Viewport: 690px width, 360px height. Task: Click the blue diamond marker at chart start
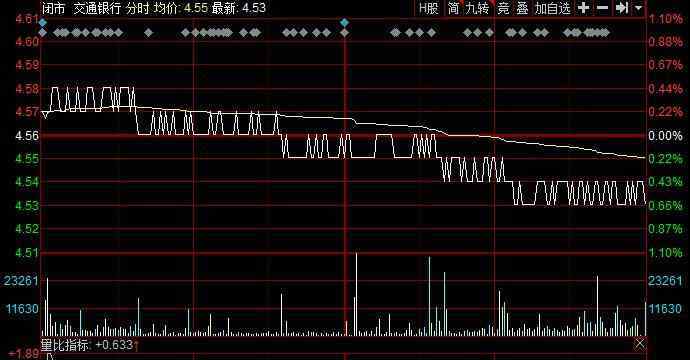(x=43, y=22)
